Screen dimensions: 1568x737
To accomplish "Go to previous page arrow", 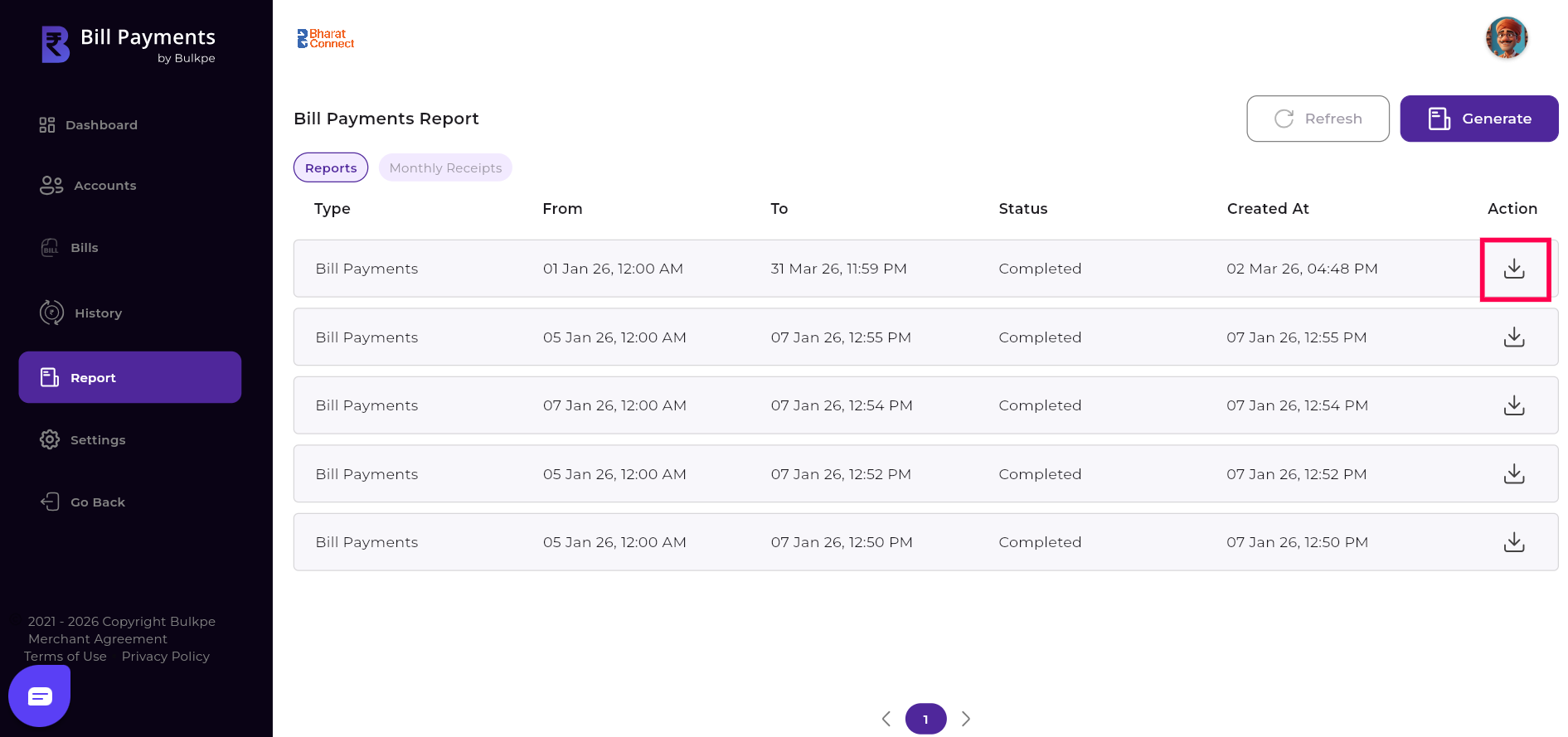I will pyautogui.click(x=886, y=719).
